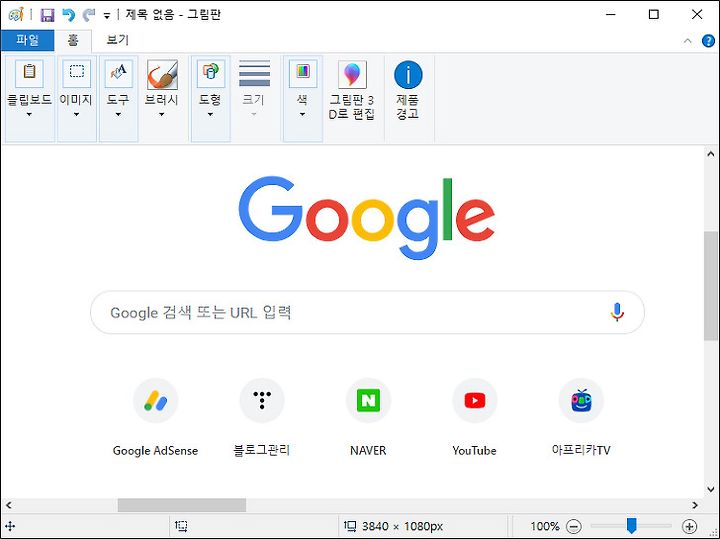The image size is (720, 539).
Task: Click the 크기 line thickness icon
Action: (x=254, y=73)
